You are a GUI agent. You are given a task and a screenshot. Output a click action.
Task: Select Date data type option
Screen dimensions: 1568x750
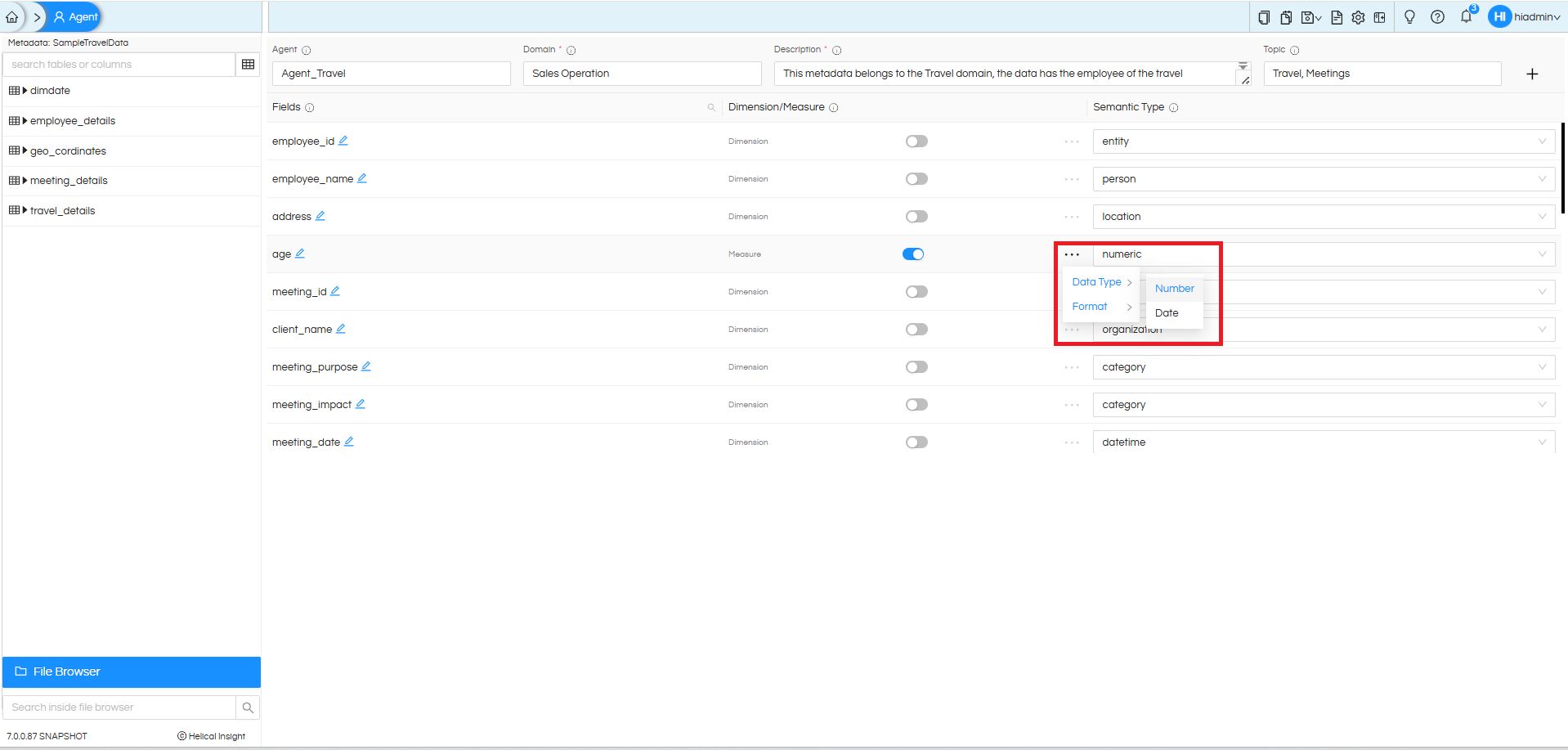1175,313
